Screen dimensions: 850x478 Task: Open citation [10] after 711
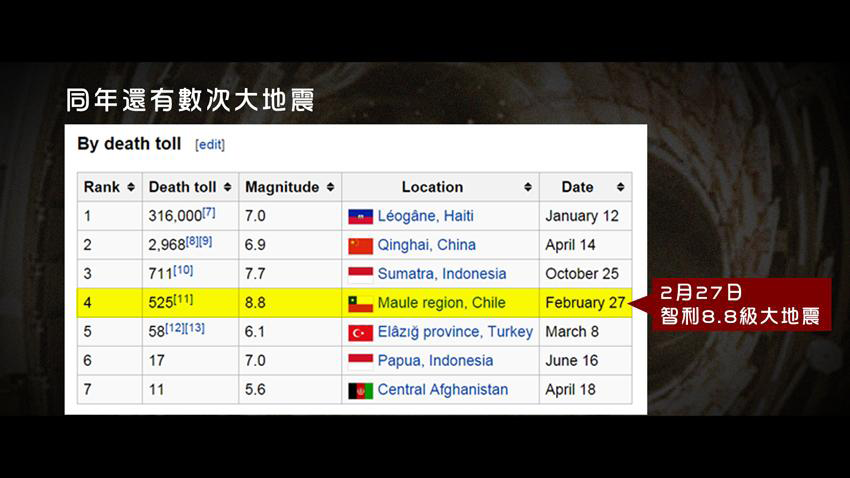pyautogui.click(x=183, y=270)
